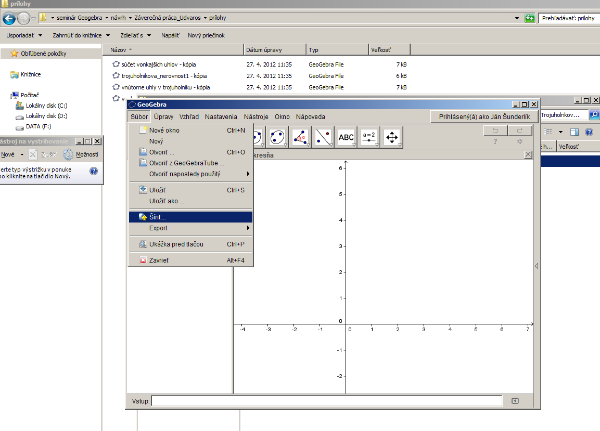Choose Zavrieť from the file menu
This screenshot has height=431, width=600.
tap(191, 260)
